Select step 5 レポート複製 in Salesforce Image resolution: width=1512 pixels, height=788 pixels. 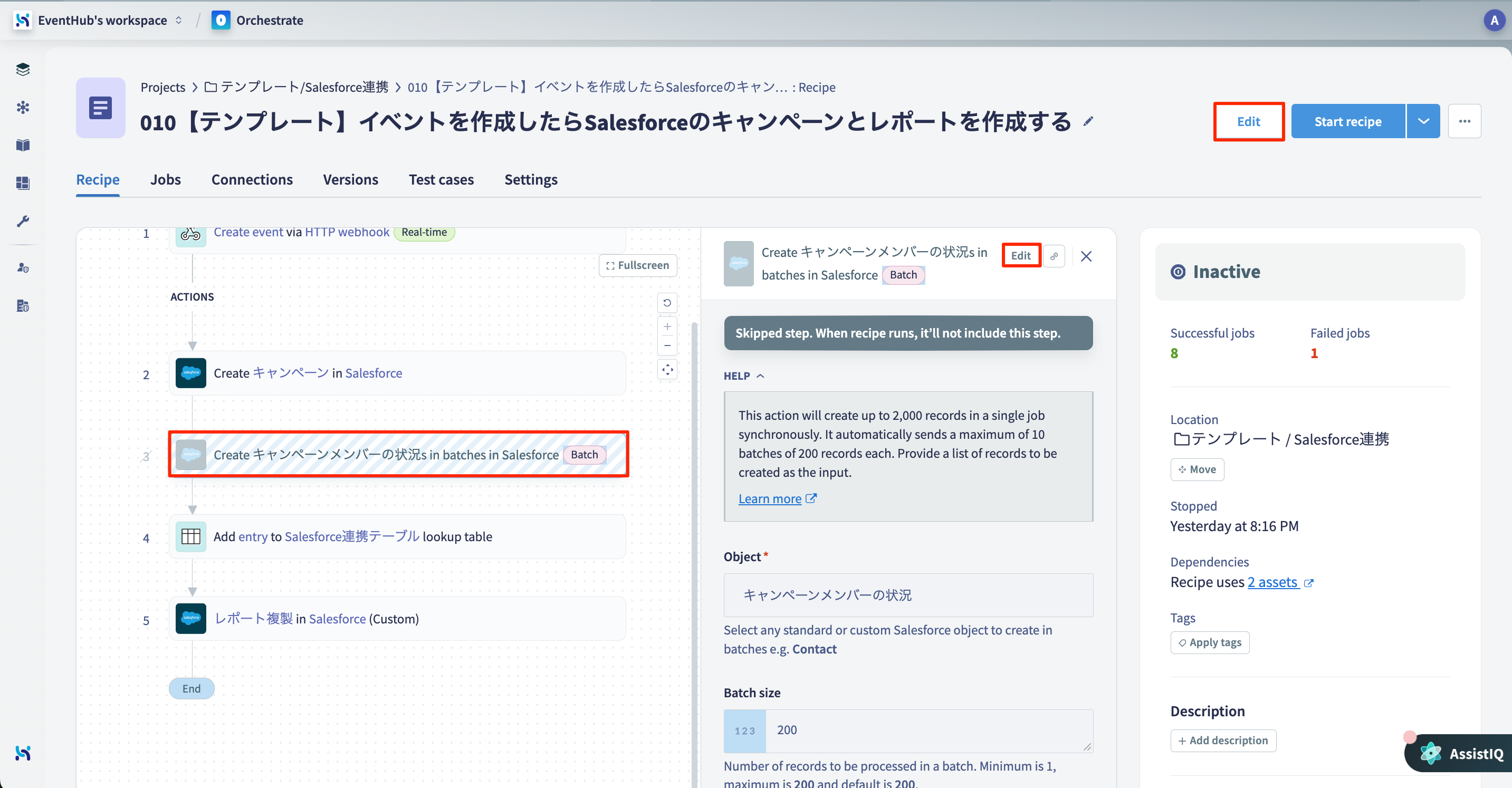point(397,619)
